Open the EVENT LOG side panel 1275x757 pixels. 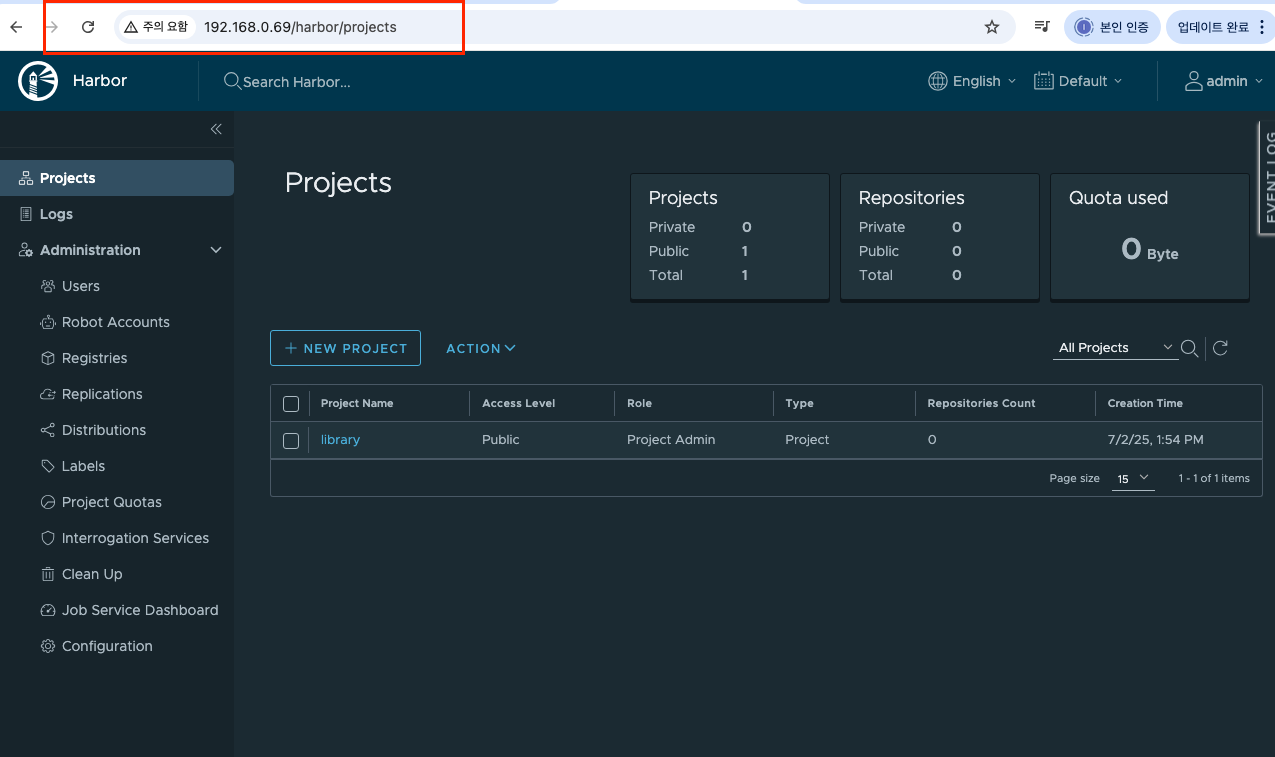pos(1266,178)
